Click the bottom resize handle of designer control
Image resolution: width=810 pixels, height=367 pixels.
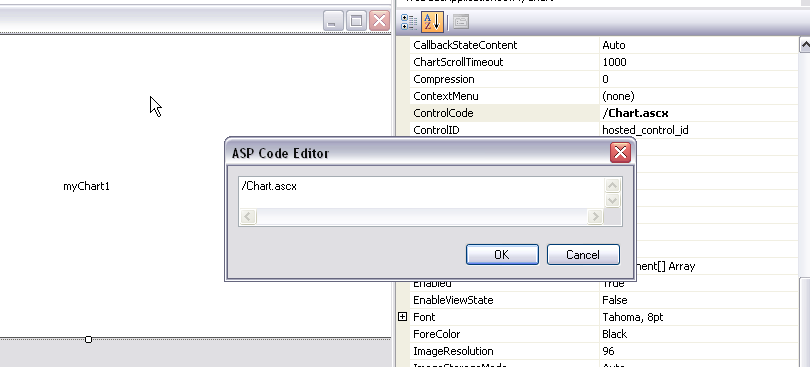click(x=88, y=339)
